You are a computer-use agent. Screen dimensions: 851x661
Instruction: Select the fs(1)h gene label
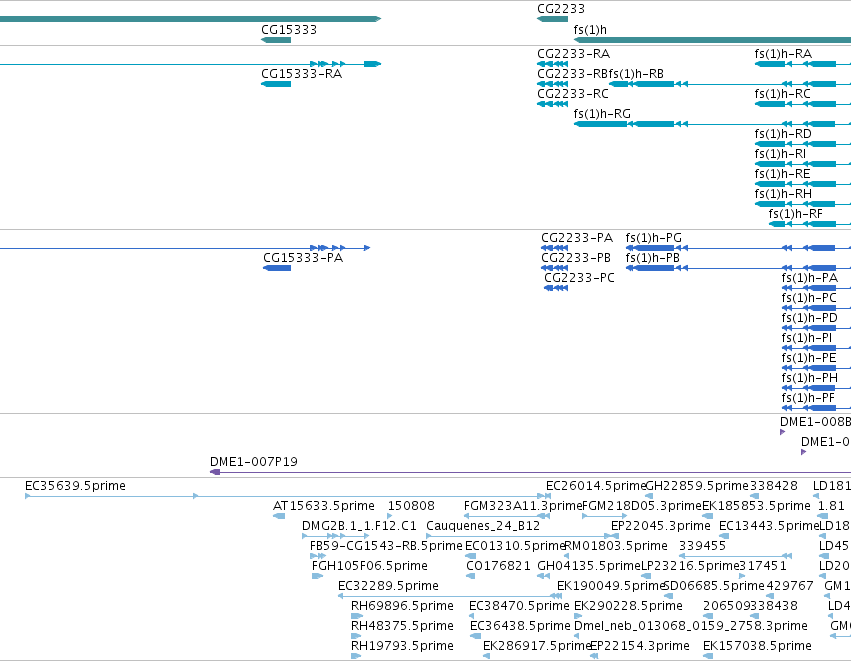pyautogui.click(x=590, y=30)
